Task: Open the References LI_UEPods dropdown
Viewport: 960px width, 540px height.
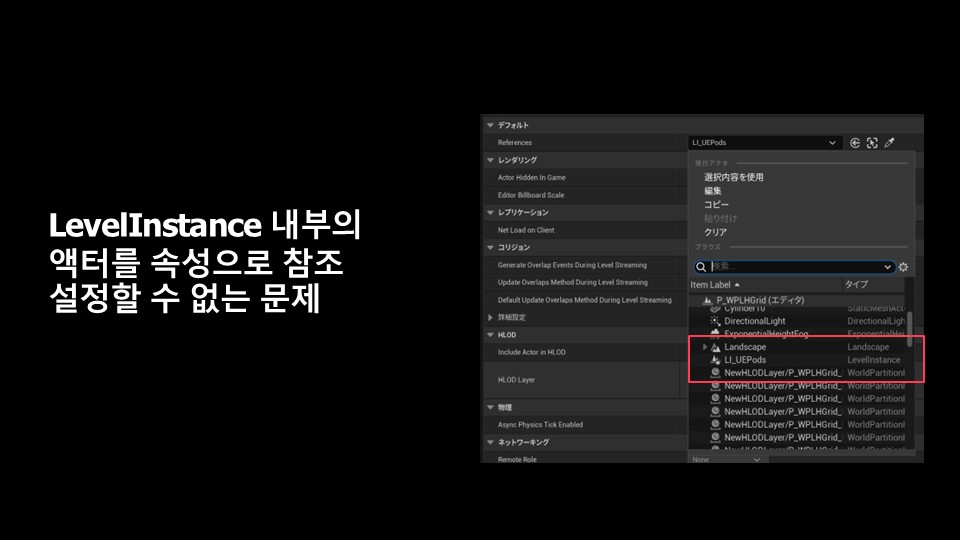Action: [764, 143]
